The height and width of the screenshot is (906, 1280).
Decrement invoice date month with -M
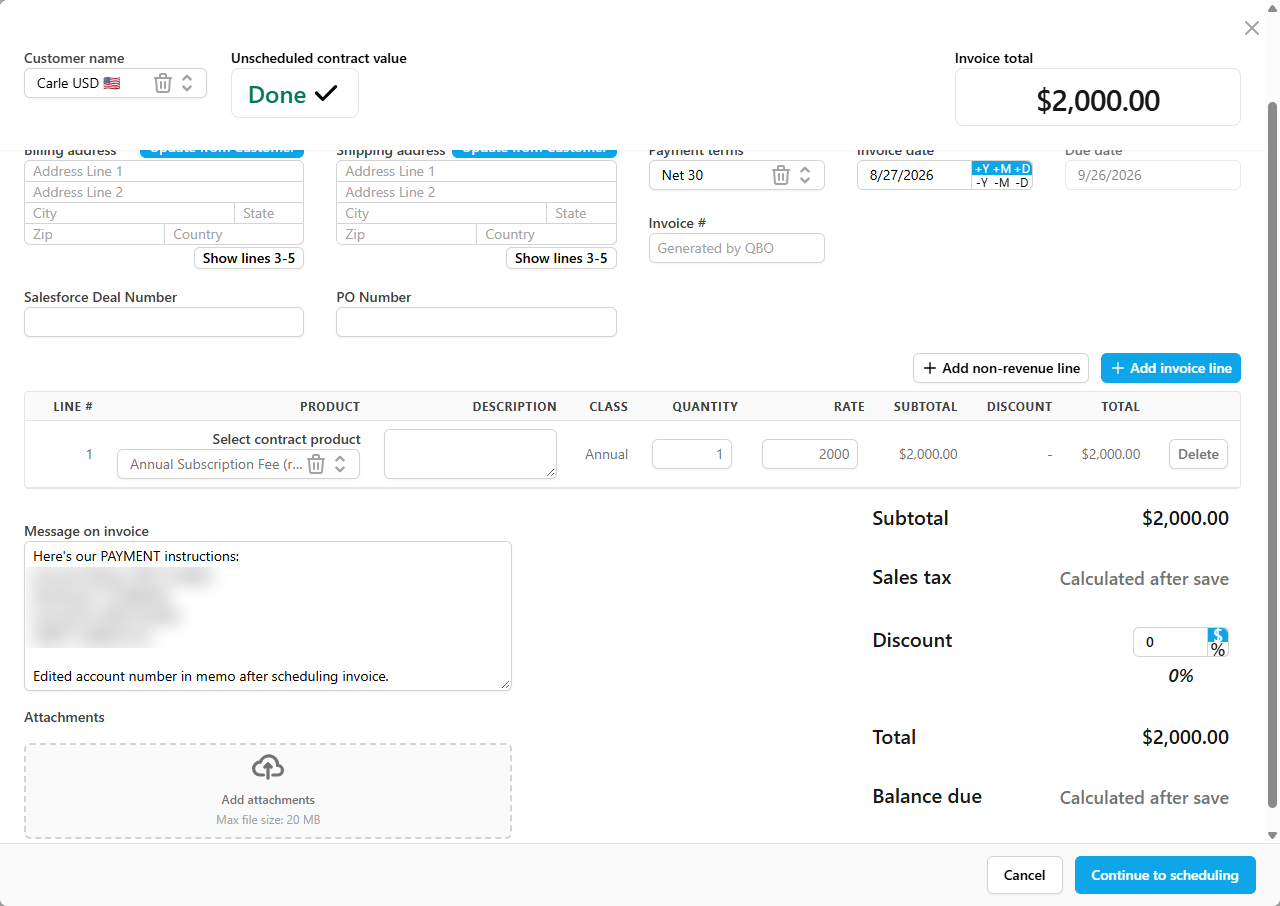tap(1001, 182)
